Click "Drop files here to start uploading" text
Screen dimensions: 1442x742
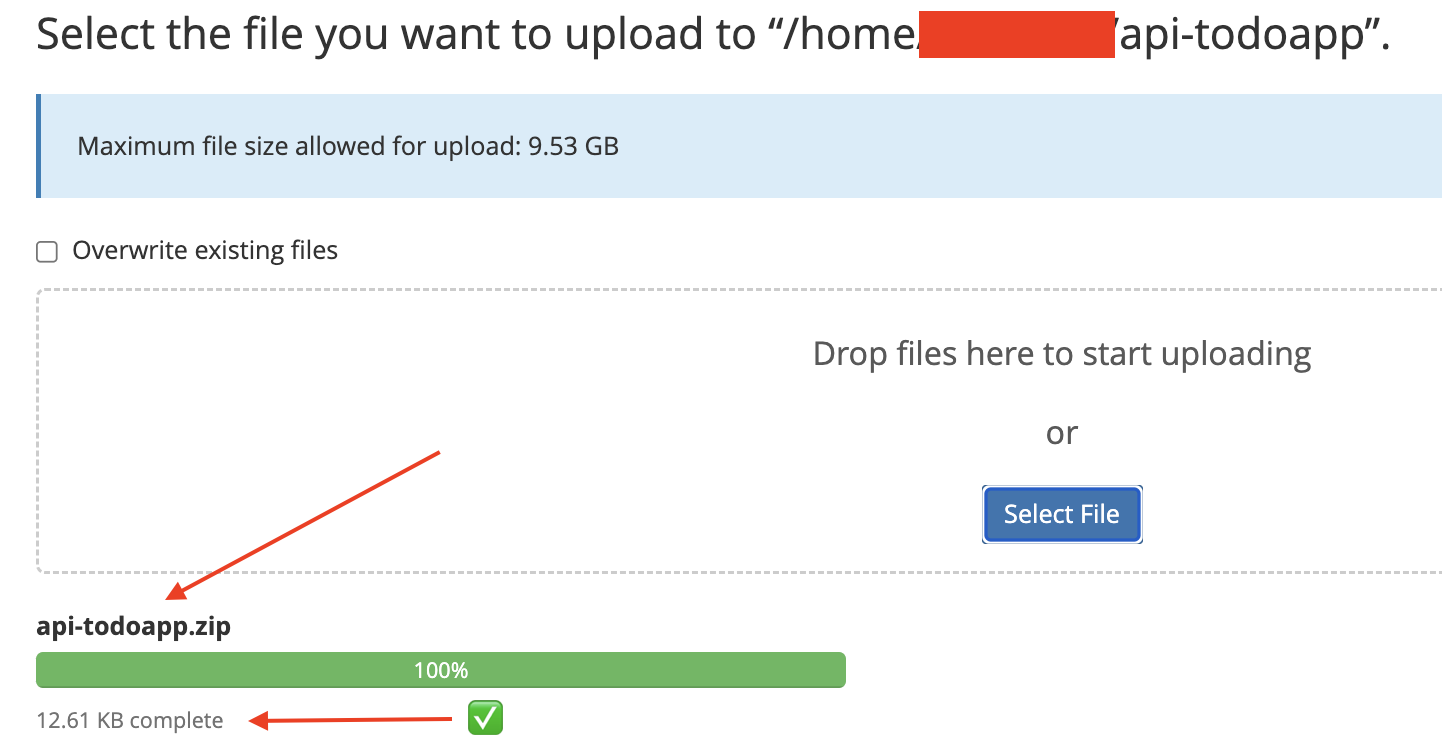1061,354
